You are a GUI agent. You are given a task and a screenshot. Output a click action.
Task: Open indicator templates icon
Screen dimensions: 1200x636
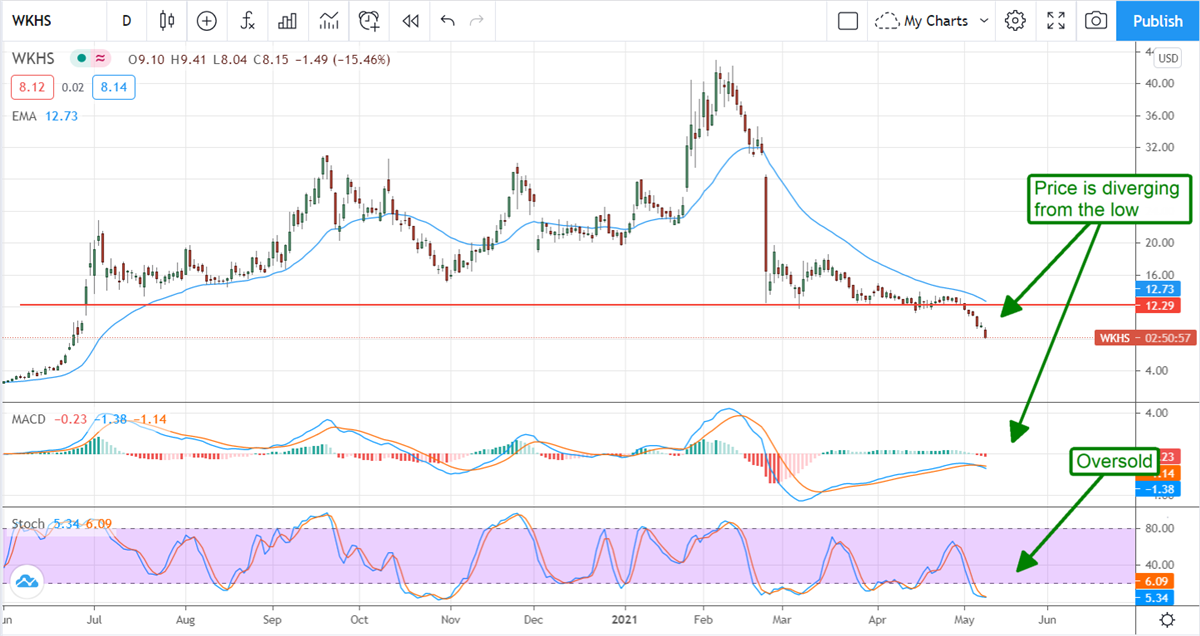[329, 20]
